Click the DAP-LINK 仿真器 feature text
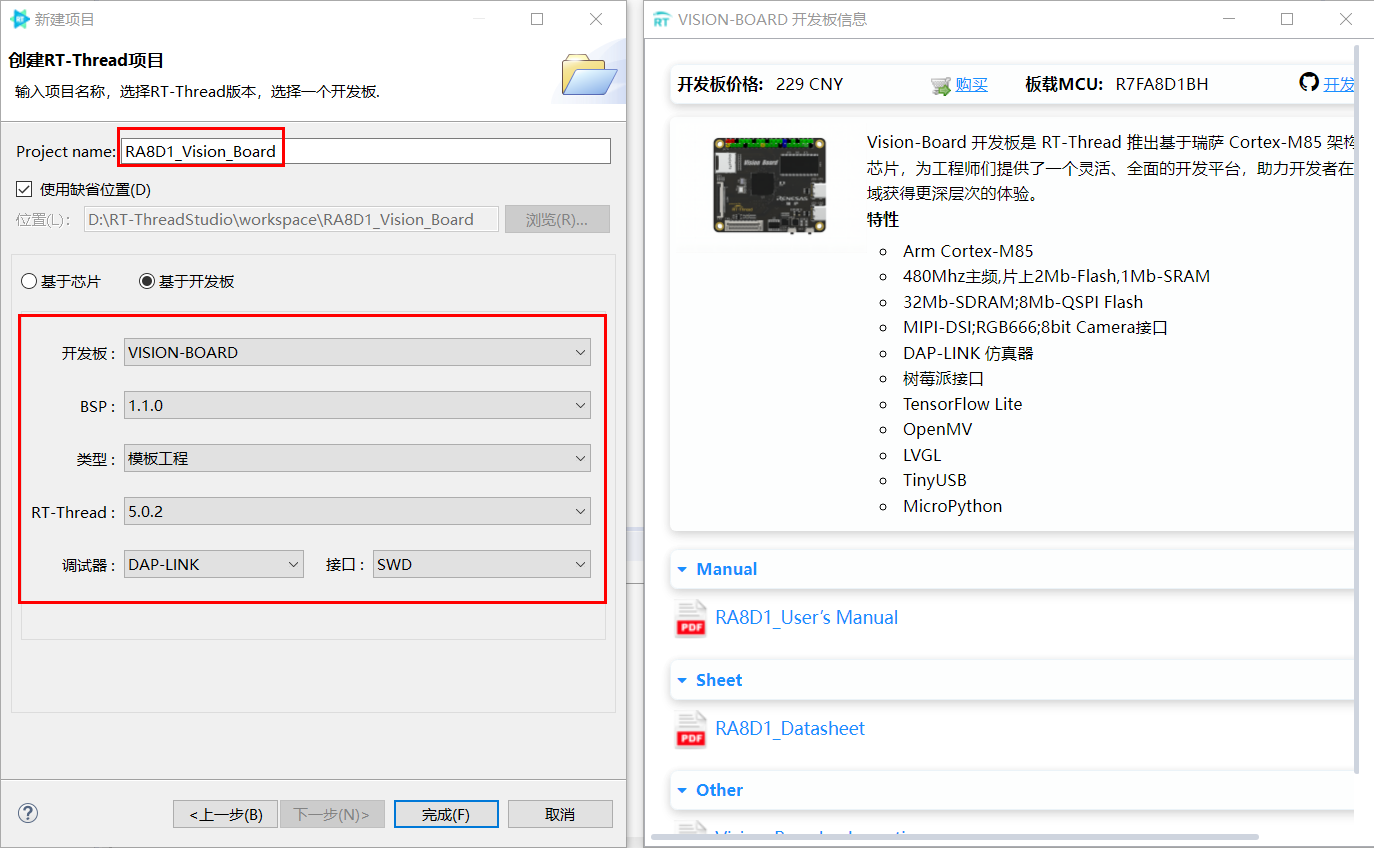The height and width of the screenshot is (848, 1374). click(x=968, y=353)
